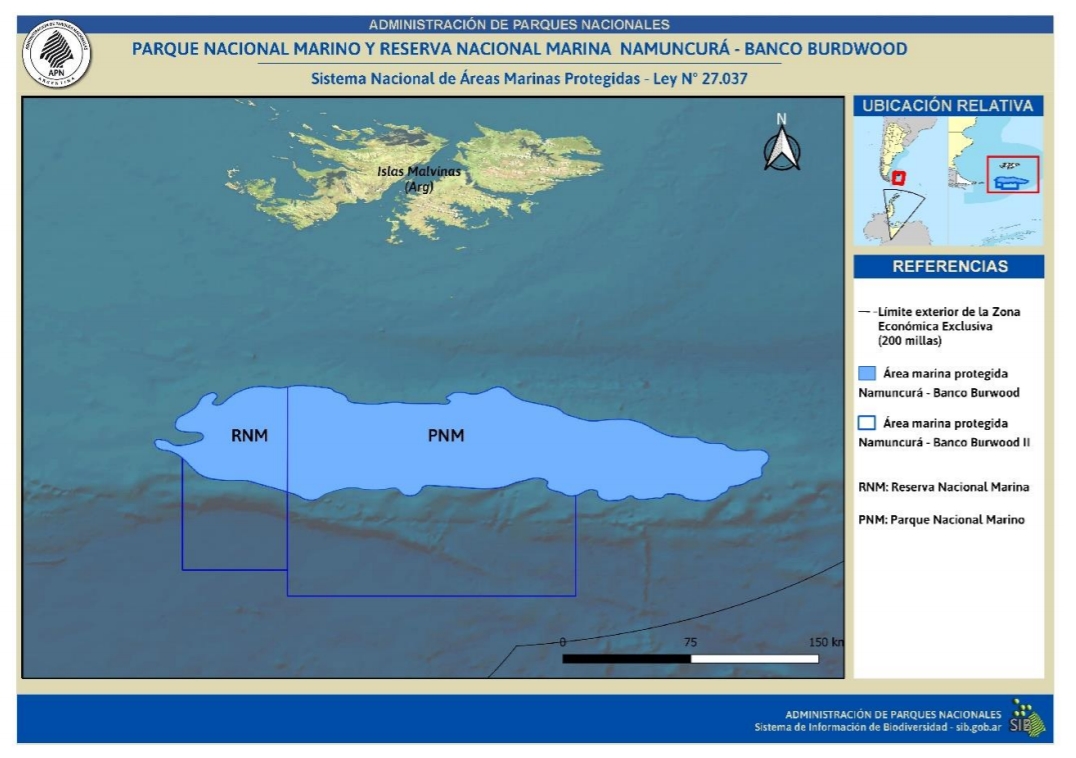The image size is (1076, 758).
Task: Click the REFERENCIAS panel header
Action: click(948, 267)
